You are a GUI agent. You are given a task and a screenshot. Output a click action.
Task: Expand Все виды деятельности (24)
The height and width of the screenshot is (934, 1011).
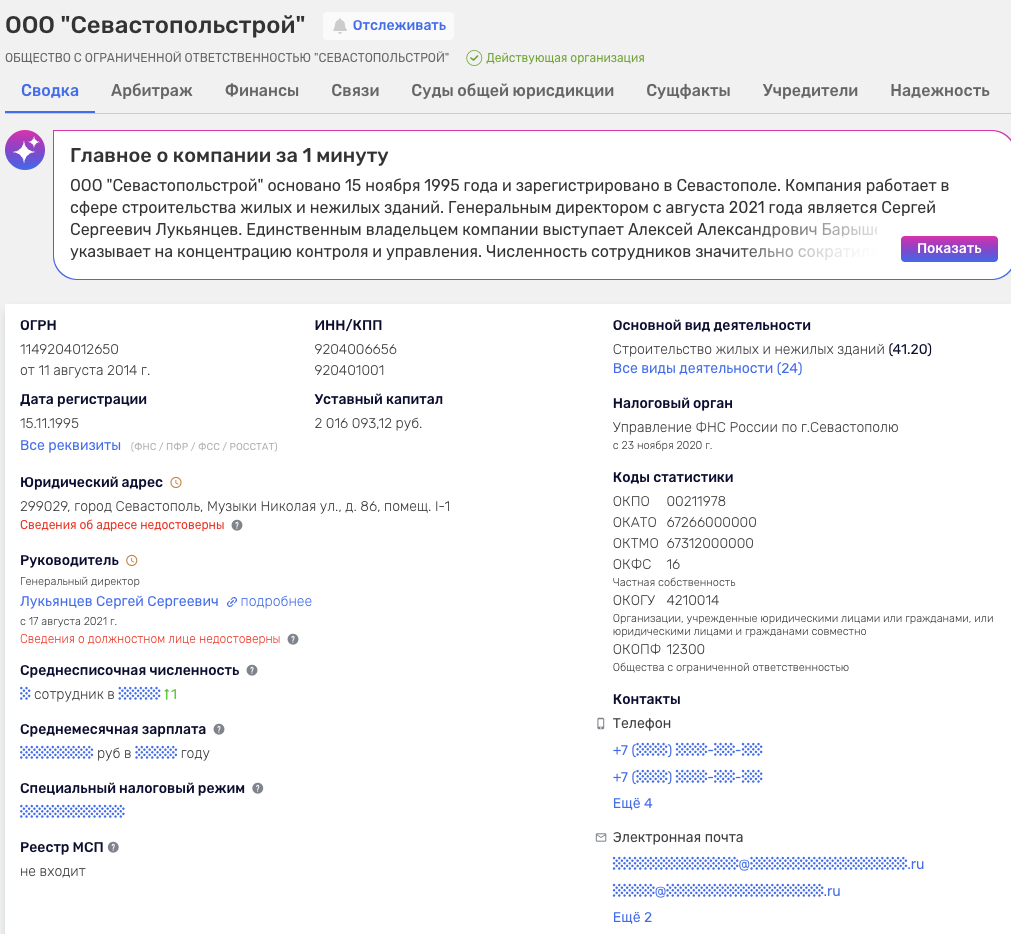click(x=707, y=368)
